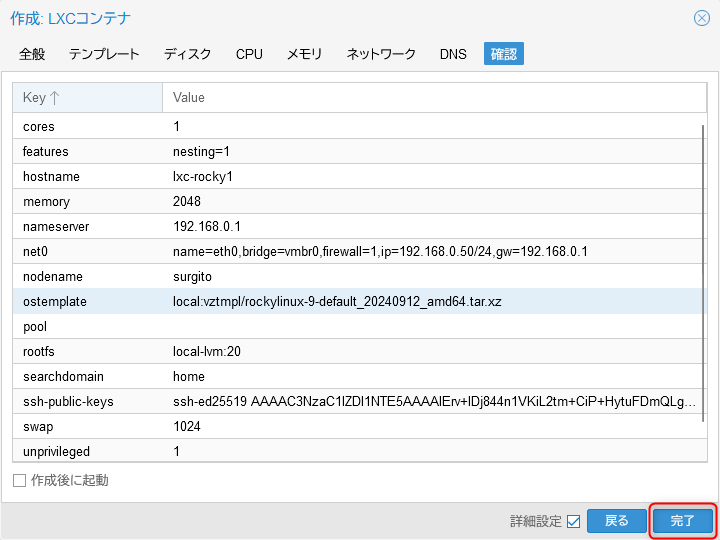The width and height of the screenshot is (720, 540).
Task: Select the ssh-public-keys row
Action: [350, 402]
